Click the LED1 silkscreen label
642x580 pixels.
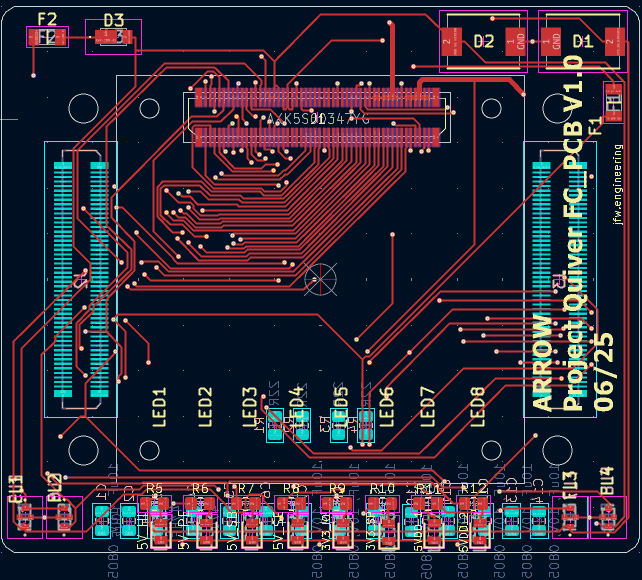pos(159,407)
